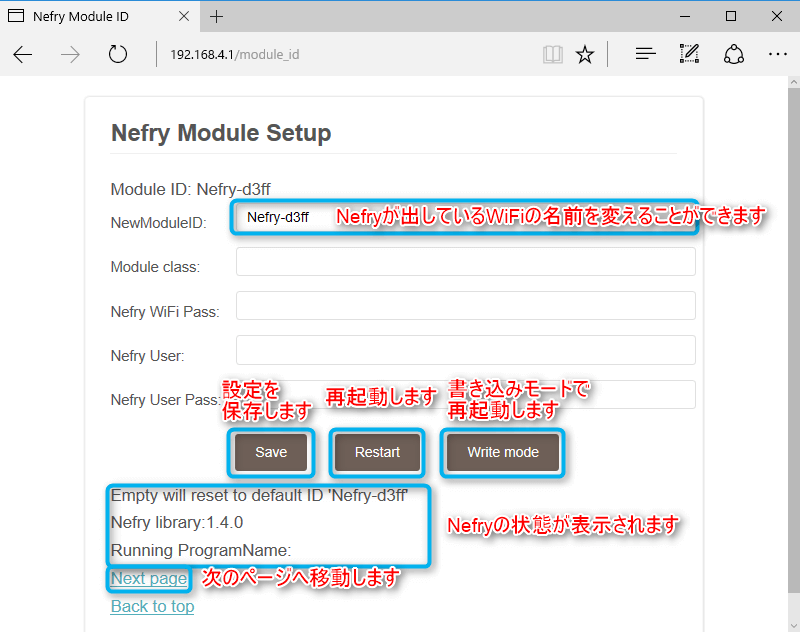Click the scrollbar down arrow

click(x=793, y=626)
